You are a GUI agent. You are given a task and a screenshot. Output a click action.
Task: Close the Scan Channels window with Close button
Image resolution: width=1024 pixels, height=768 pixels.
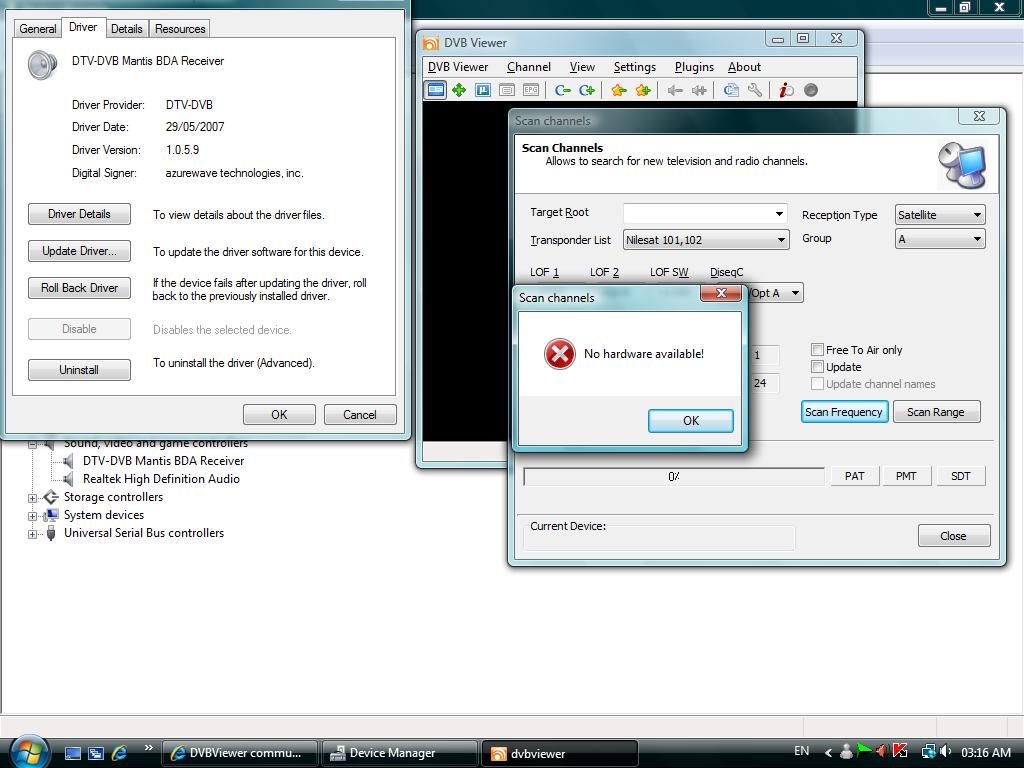[953, 536]
